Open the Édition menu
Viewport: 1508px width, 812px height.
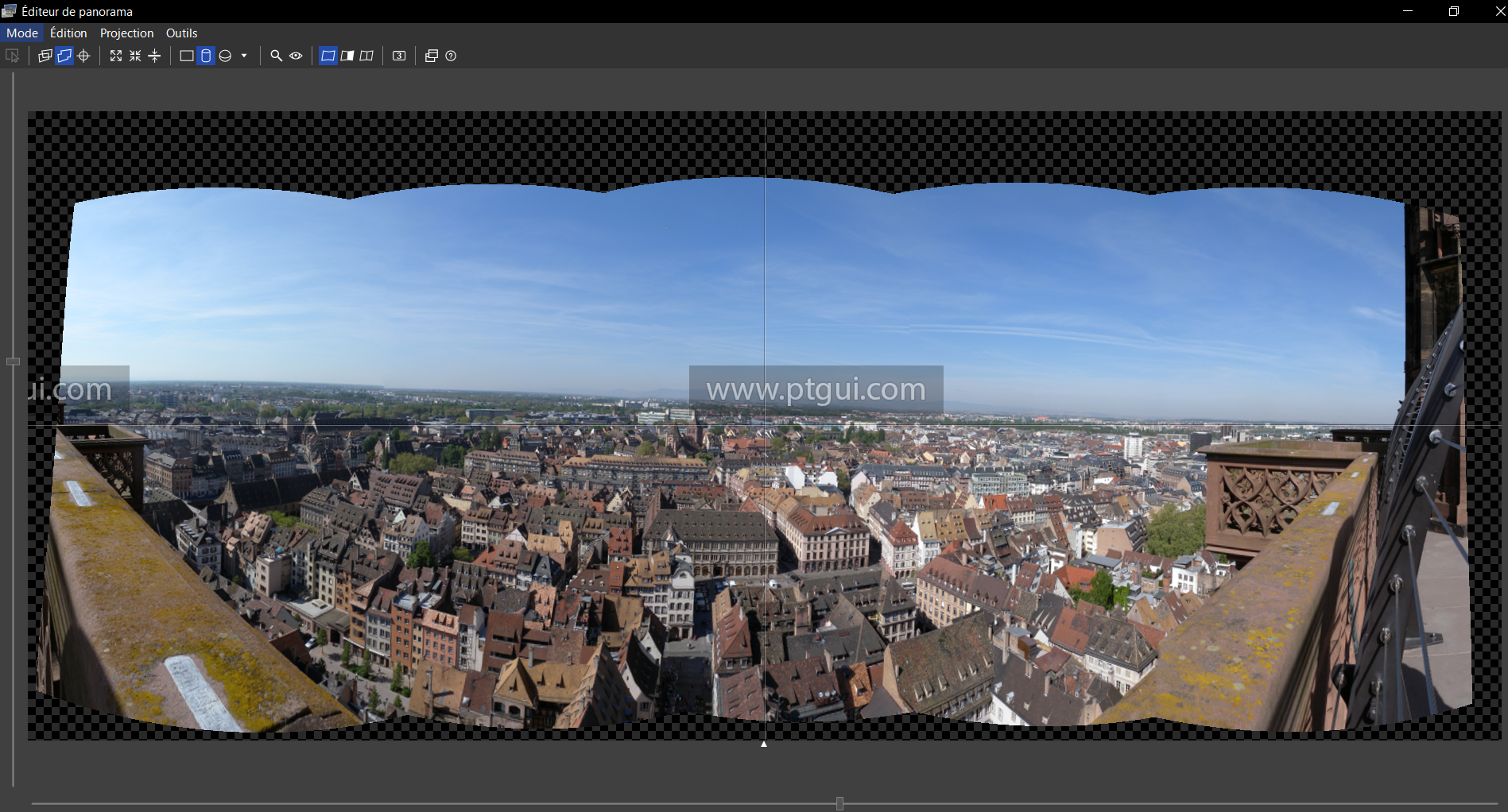pos(68,33)
